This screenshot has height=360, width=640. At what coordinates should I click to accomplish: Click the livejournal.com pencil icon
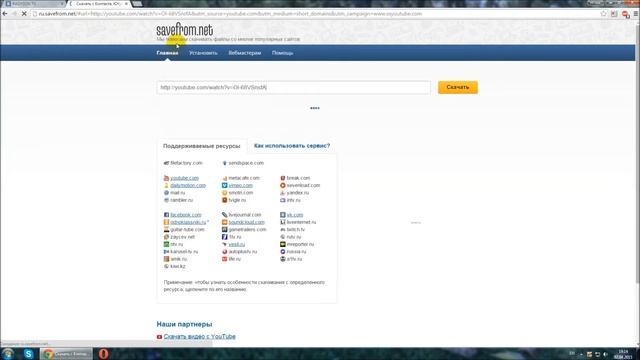[x=224, y=215]
